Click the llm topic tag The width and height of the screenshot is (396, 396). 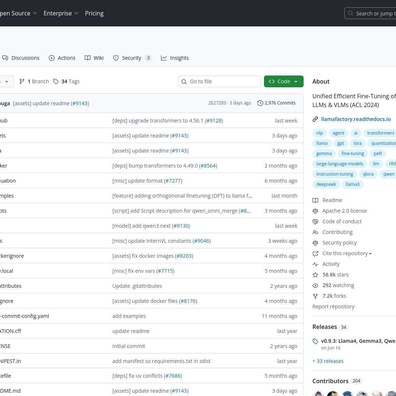pos(376,164)
